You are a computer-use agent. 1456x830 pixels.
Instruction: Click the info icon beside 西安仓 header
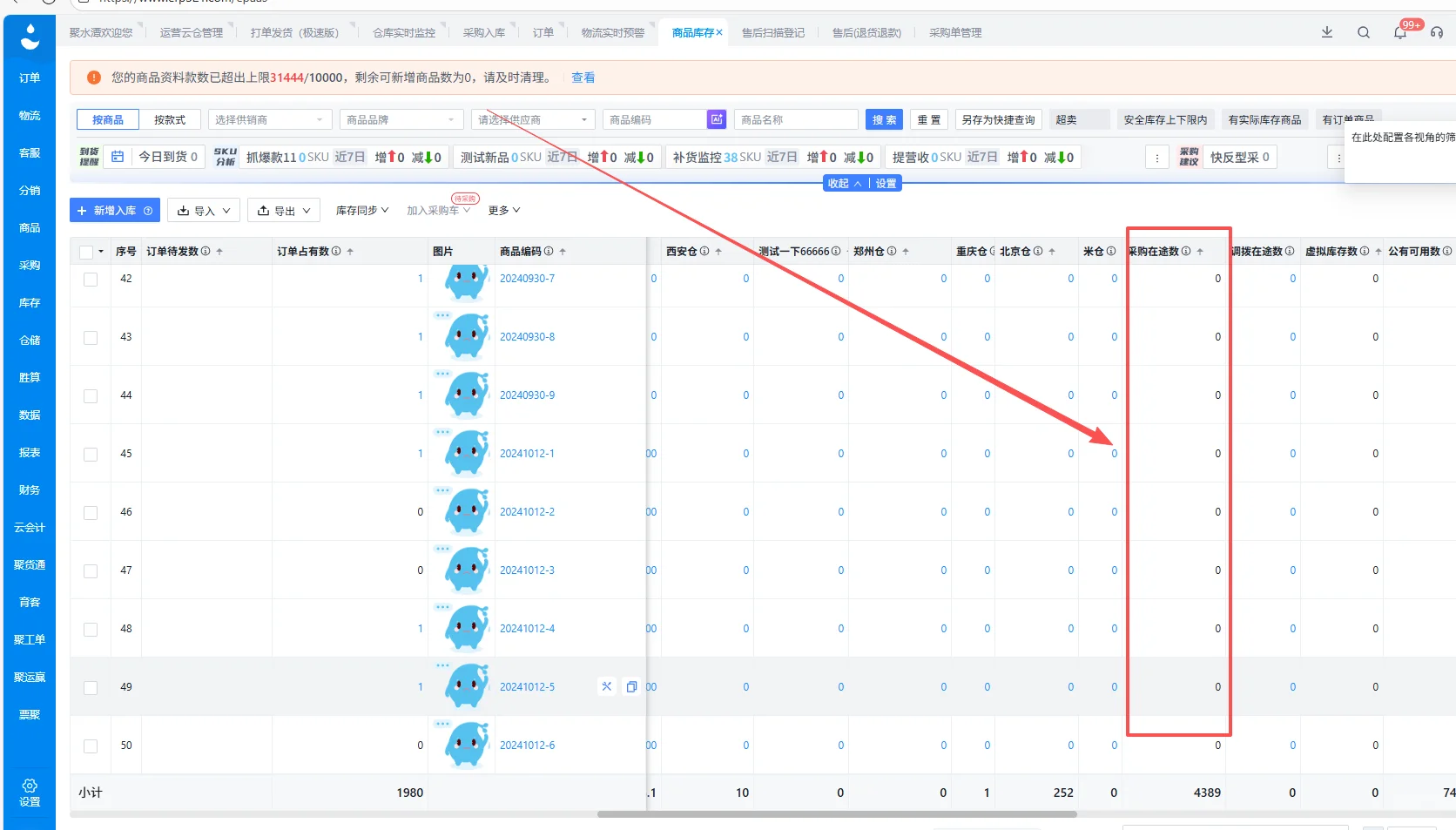pyautogui.click(x=704, y=251)
